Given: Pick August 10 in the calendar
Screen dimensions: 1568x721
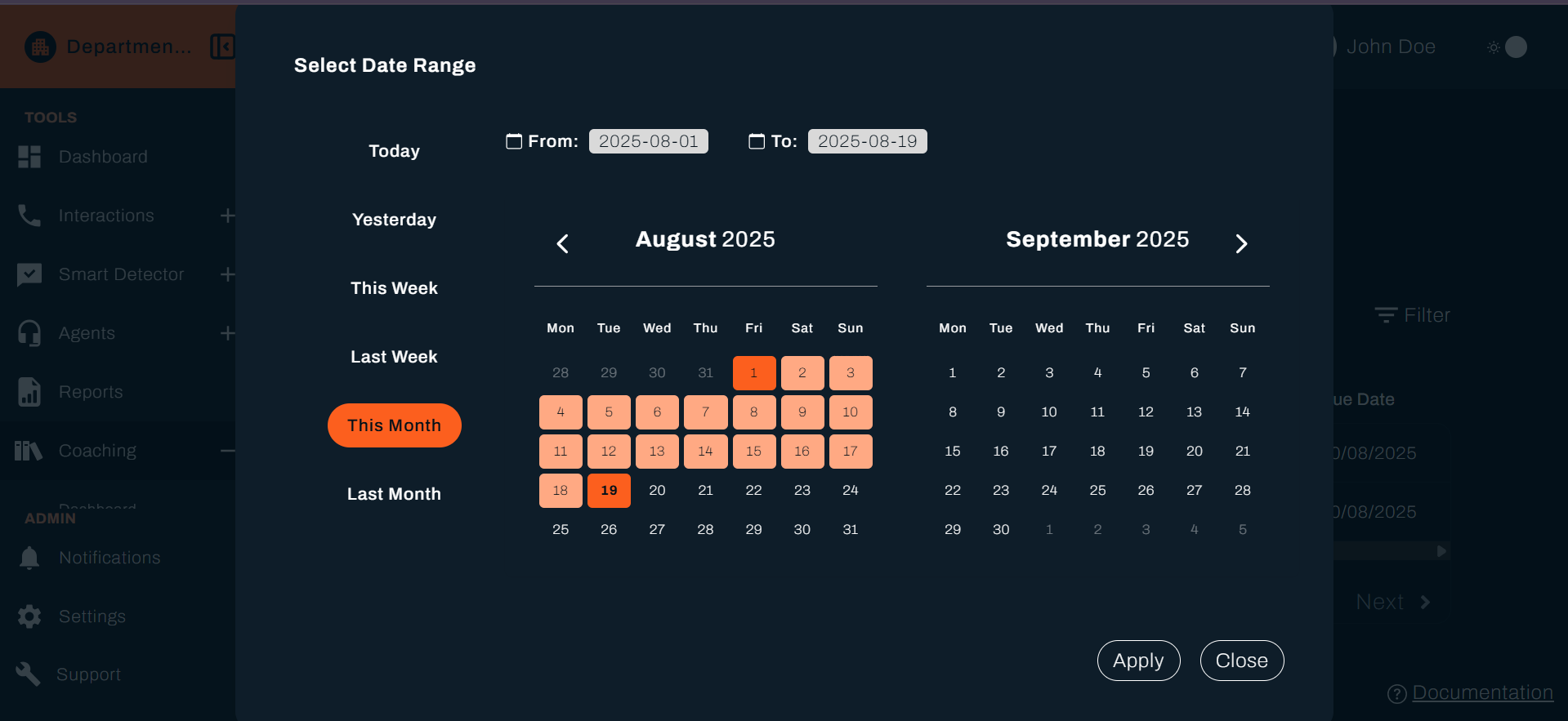Looking at the screenshot, I should [851, 412].
